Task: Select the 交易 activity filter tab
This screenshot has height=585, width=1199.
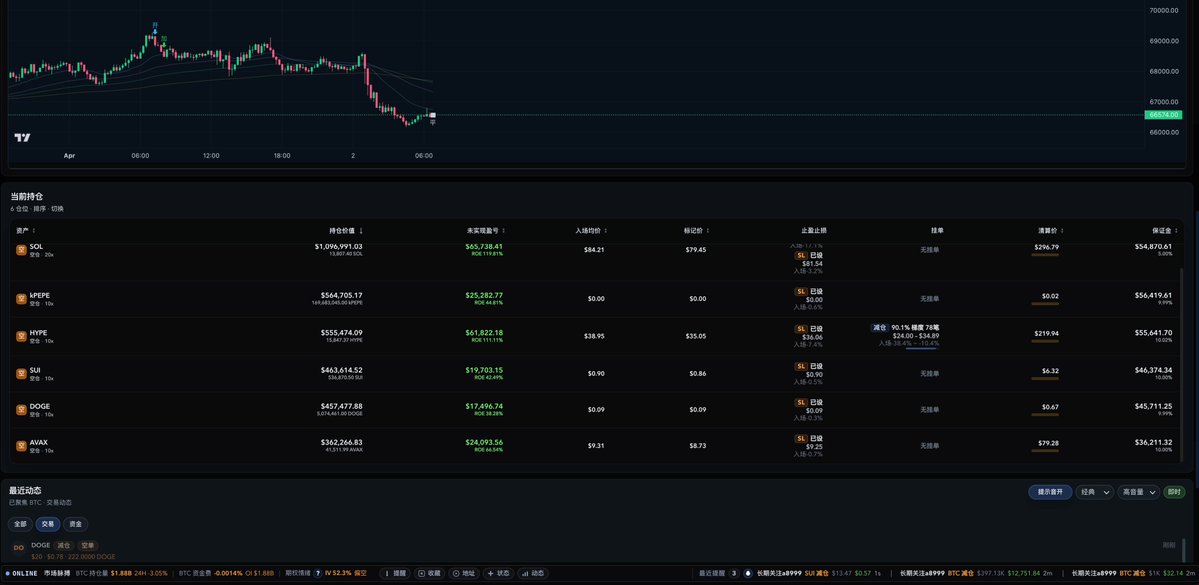Action: pyautogui.click(x=47, y=525)
